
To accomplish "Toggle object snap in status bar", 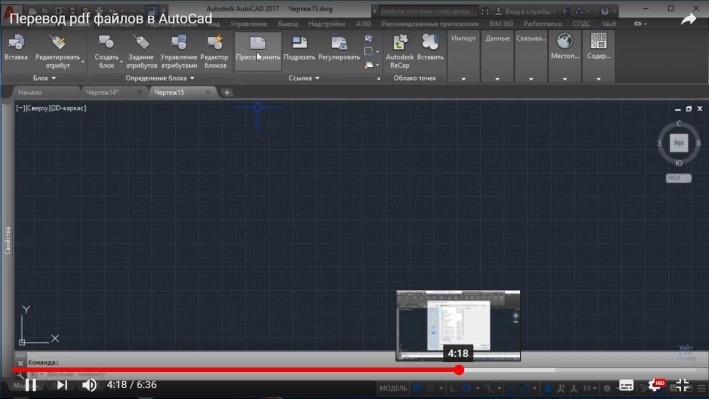I will [x=525, y=388].
